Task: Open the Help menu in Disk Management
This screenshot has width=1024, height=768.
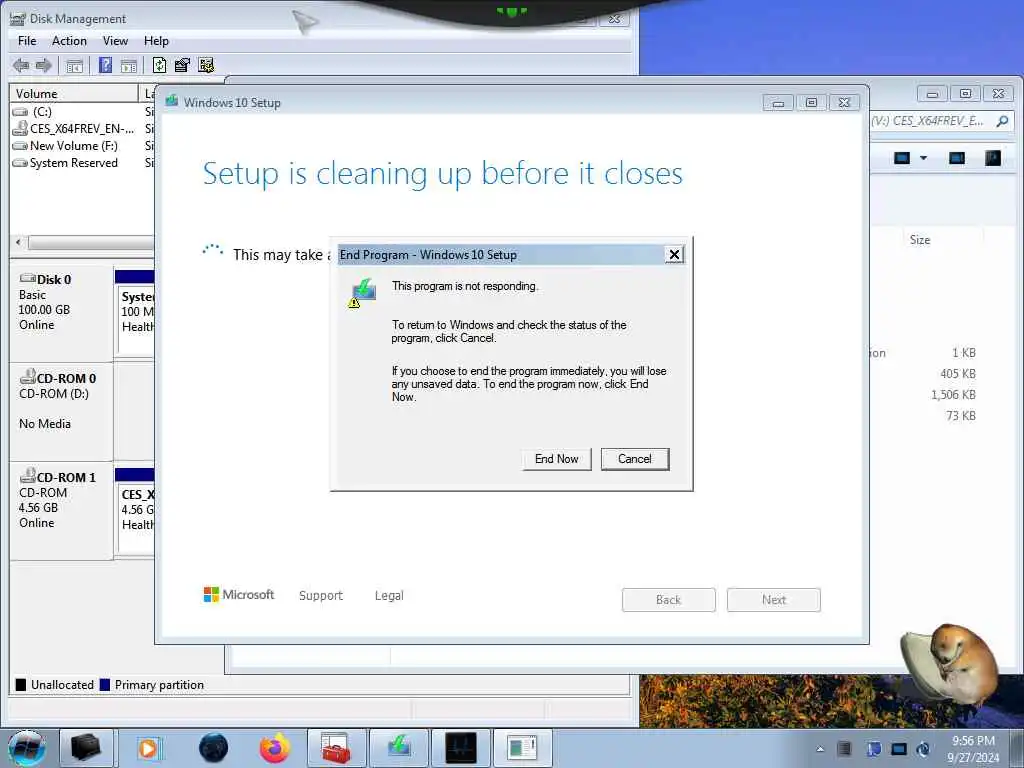Action: pyautogui.click(x=156, y=40)
